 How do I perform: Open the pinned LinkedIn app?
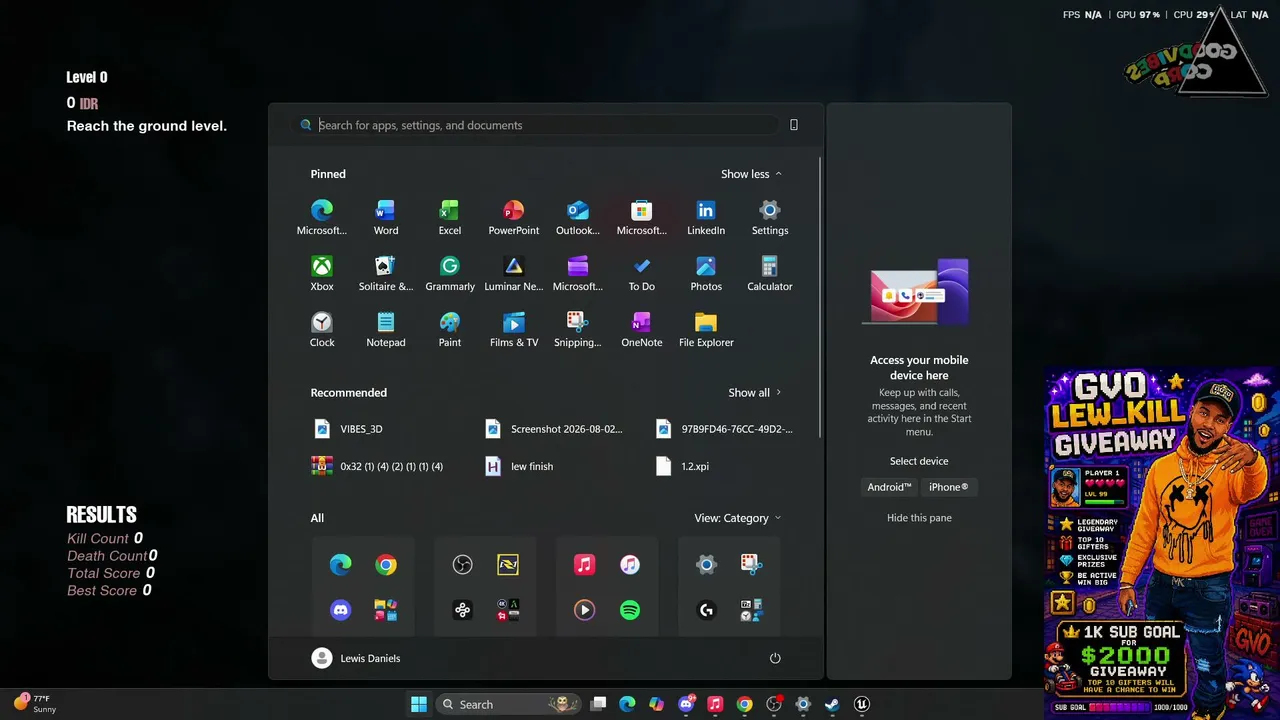pyautogui.click(x=705, y=218)
